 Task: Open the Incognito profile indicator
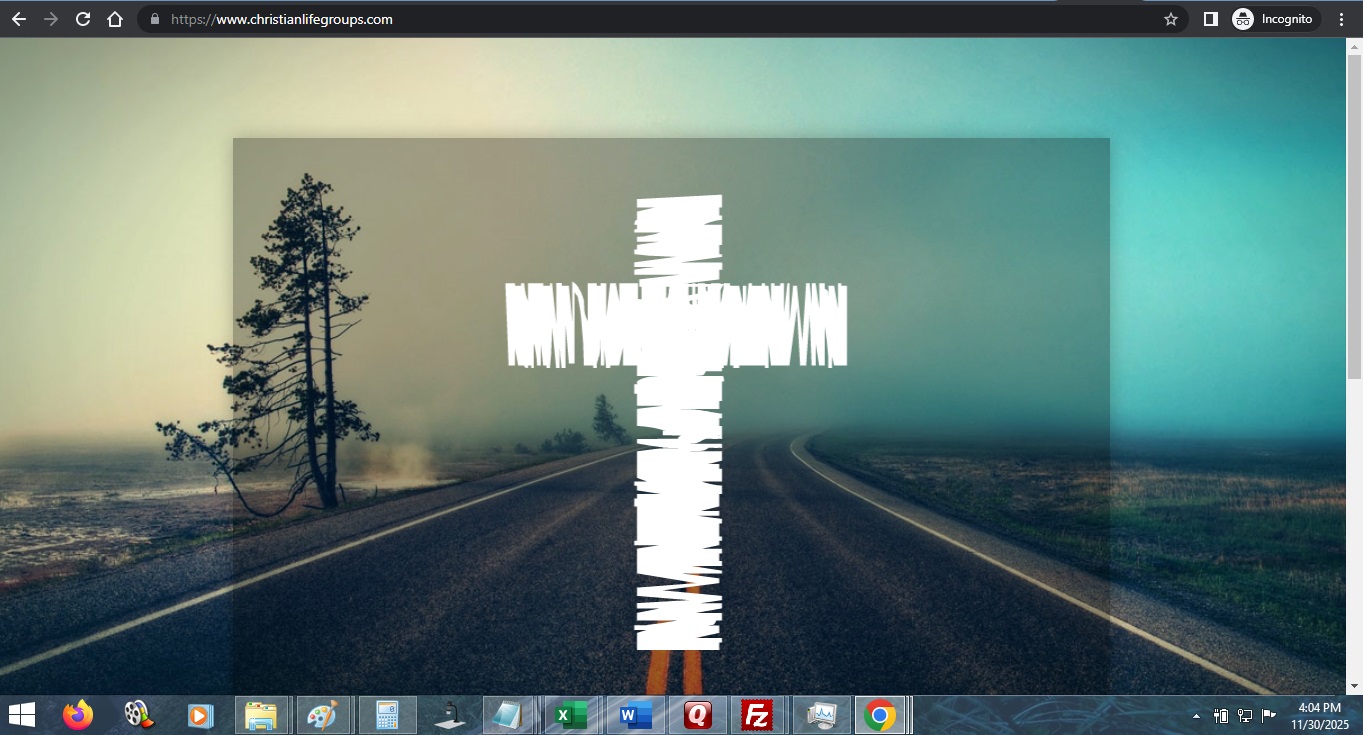point(1274,19)
